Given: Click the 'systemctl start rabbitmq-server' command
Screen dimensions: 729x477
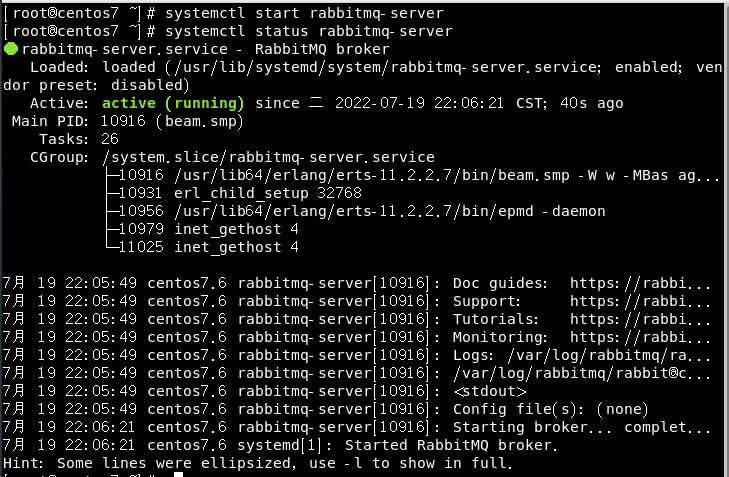Looking at the screenshot, I should pyautogui.click(x=305, y=13).
